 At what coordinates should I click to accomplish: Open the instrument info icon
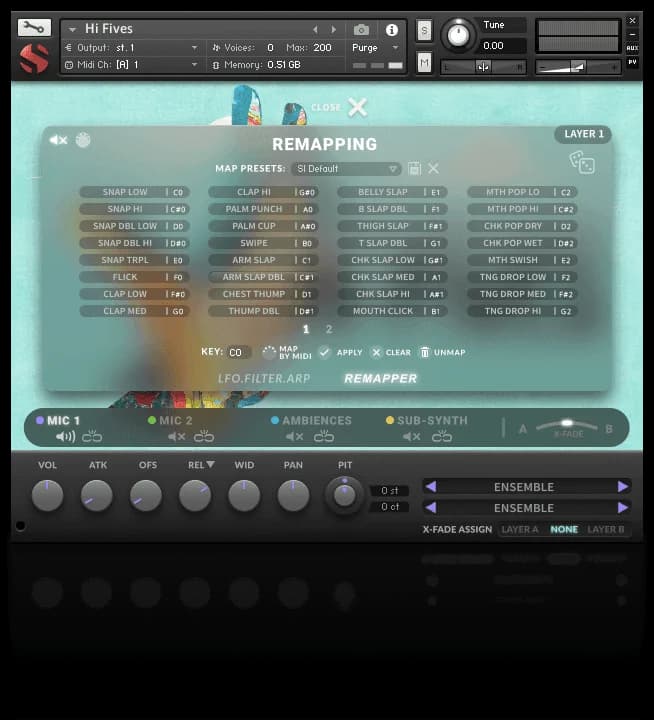pos(391,30)
